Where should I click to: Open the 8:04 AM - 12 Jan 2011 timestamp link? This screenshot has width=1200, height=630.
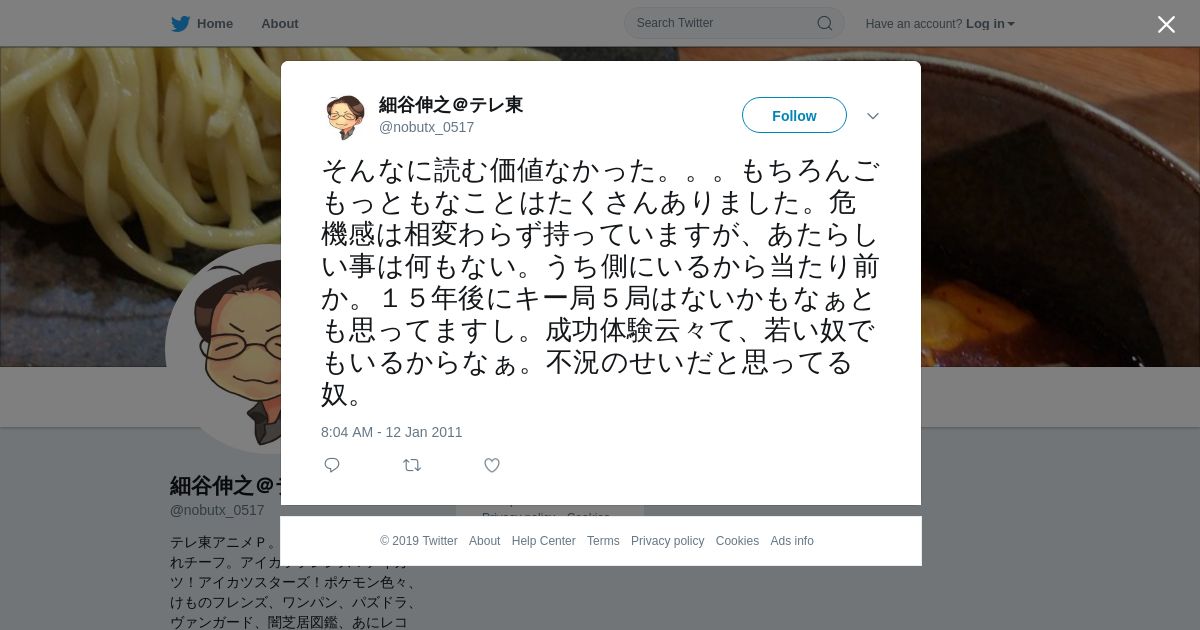coord(392,432)
